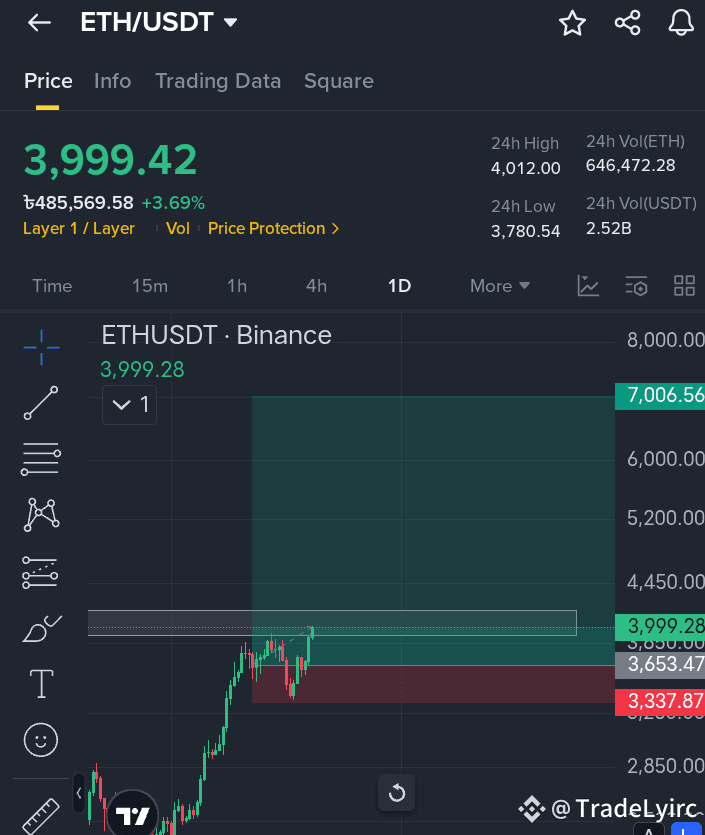Open the Price Protection link
The width and height of the screenshot is (705, 835).
(273, 228)
